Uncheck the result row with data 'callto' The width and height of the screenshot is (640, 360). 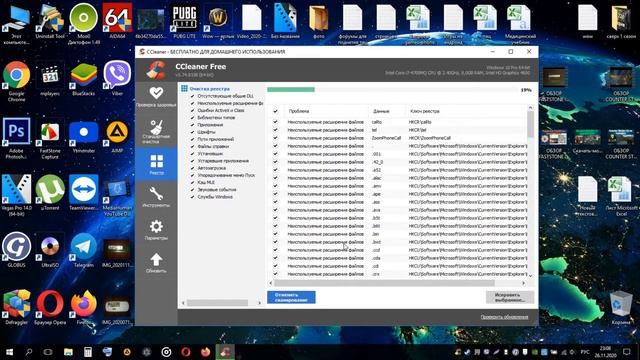[276, 122]
